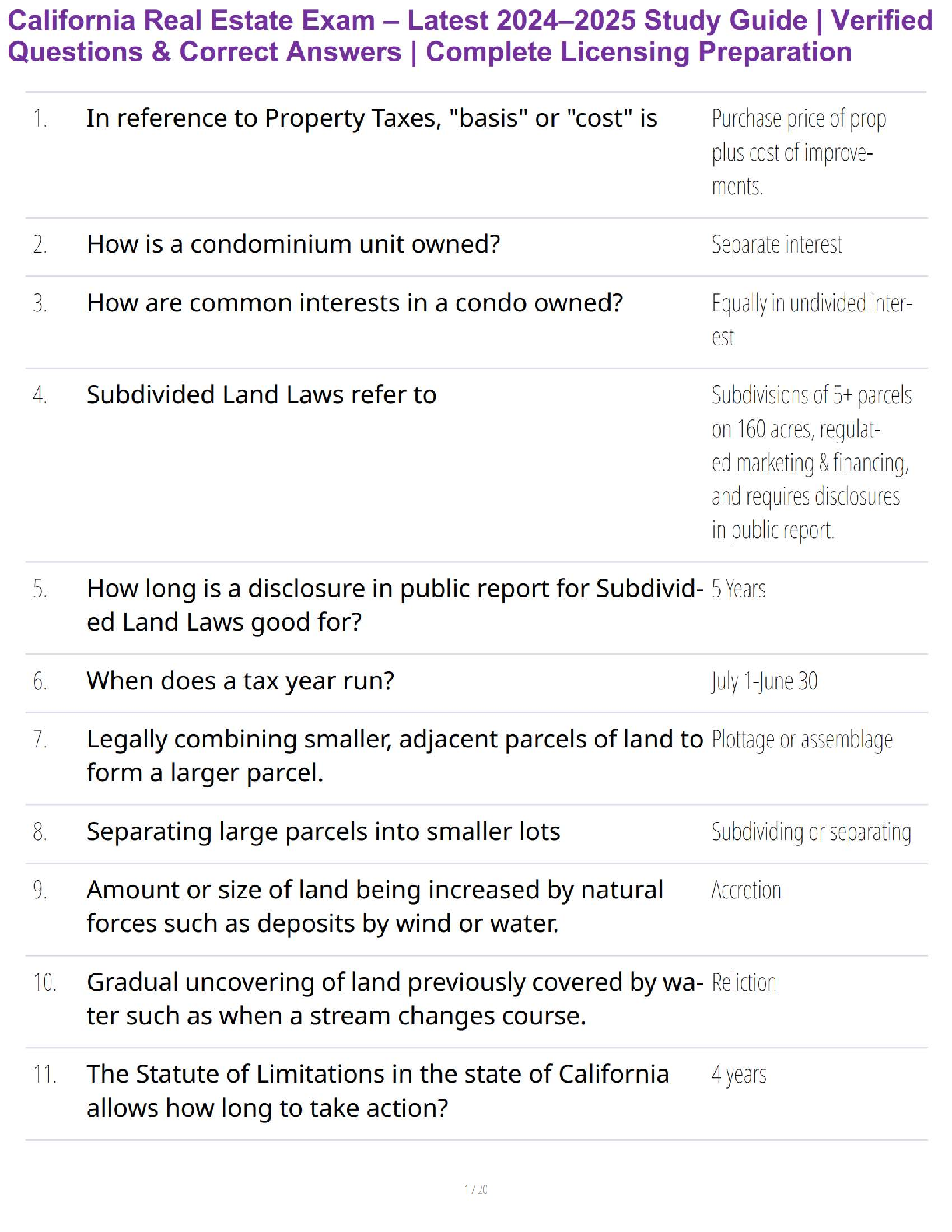Click the Statute of Limitations question

click(377, 1090)
